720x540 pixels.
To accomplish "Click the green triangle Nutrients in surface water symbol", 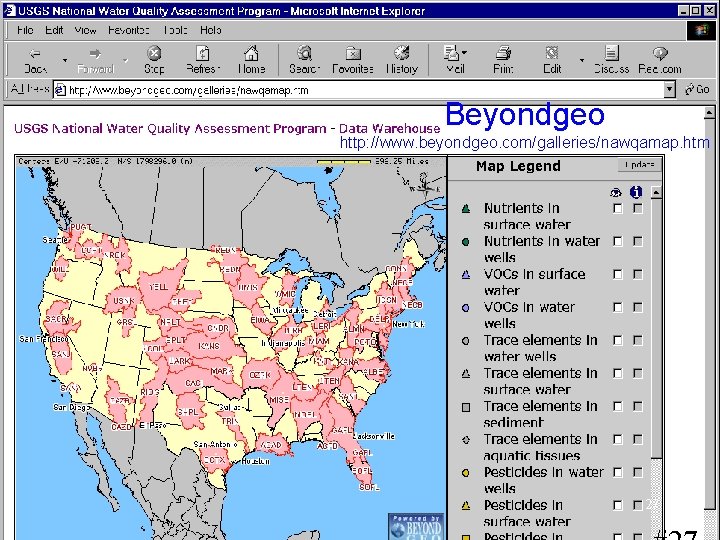I will coord(466,209).
